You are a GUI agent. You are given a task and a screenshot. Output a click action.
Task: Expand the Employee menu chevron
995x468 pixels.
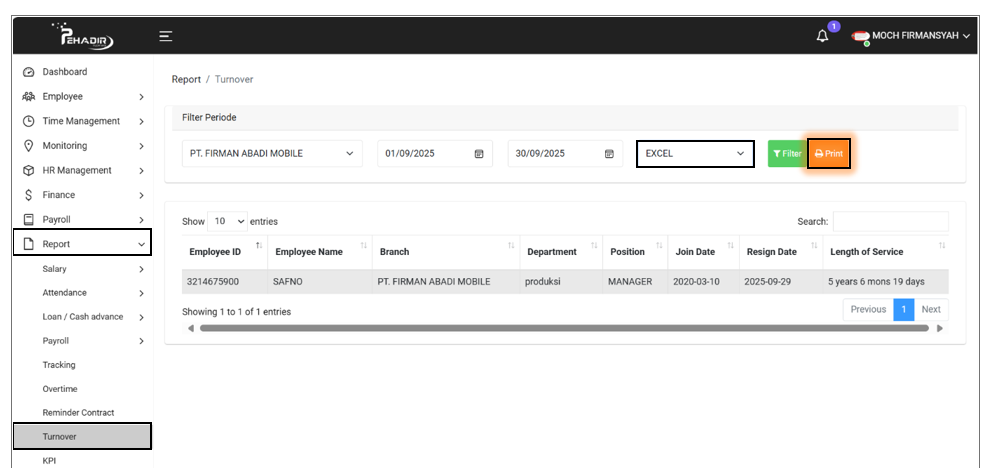click(141, 97)
